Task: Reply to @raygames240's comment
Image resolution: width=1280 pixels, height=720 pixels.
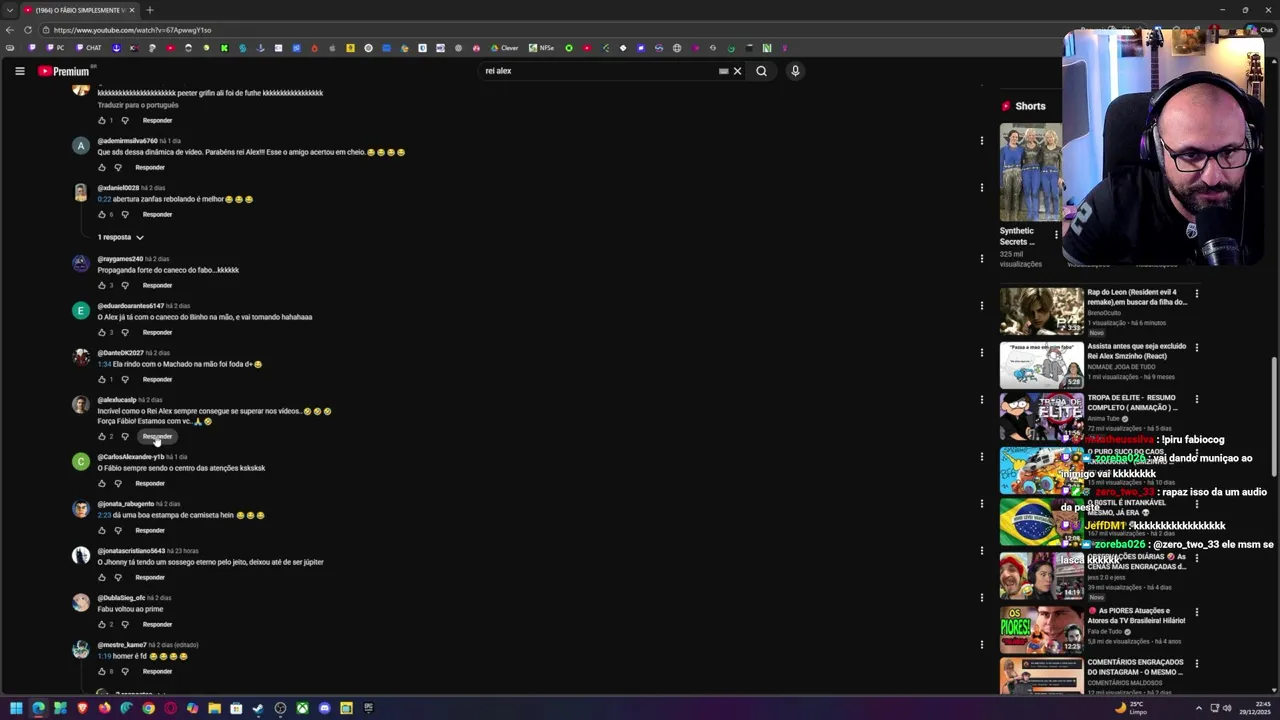Action: click(157, 285)
